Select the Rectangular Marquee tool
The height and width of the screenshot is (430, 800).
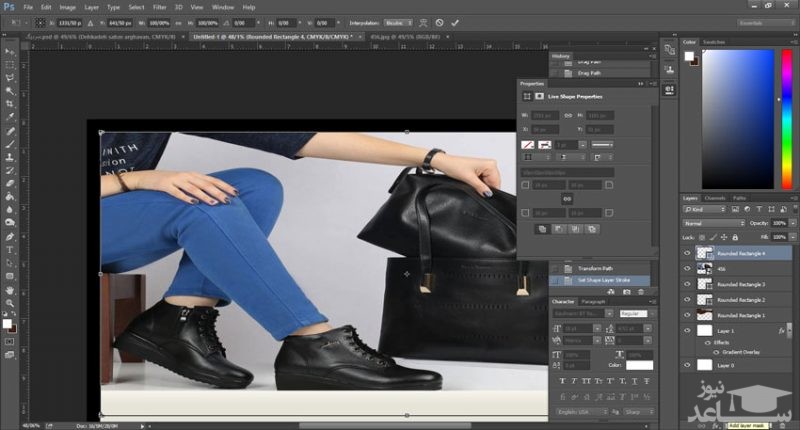click(x=10, y=63)
